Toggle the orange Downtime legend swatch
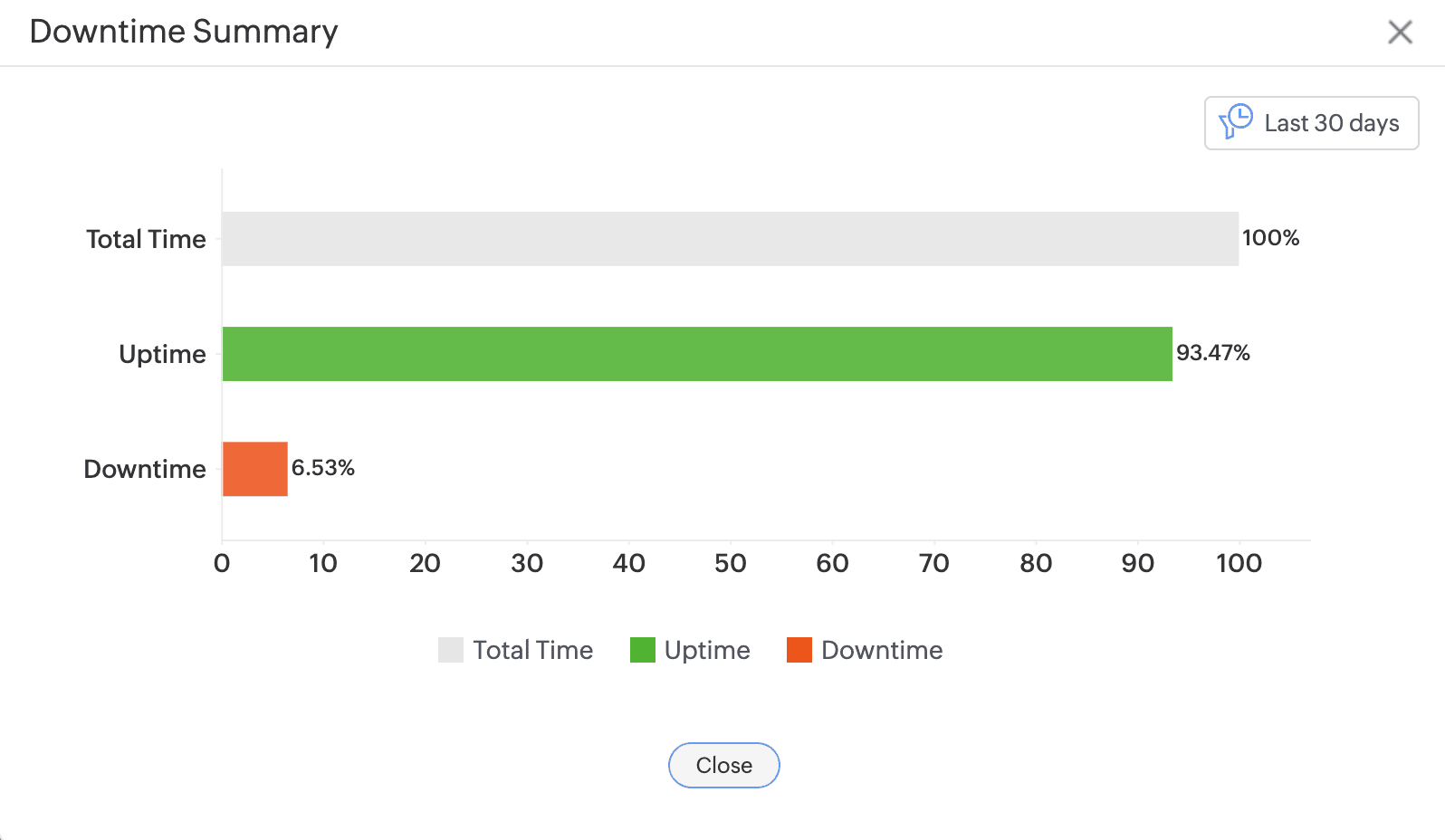Screen dimensions: 1445x840 (799, 650)
